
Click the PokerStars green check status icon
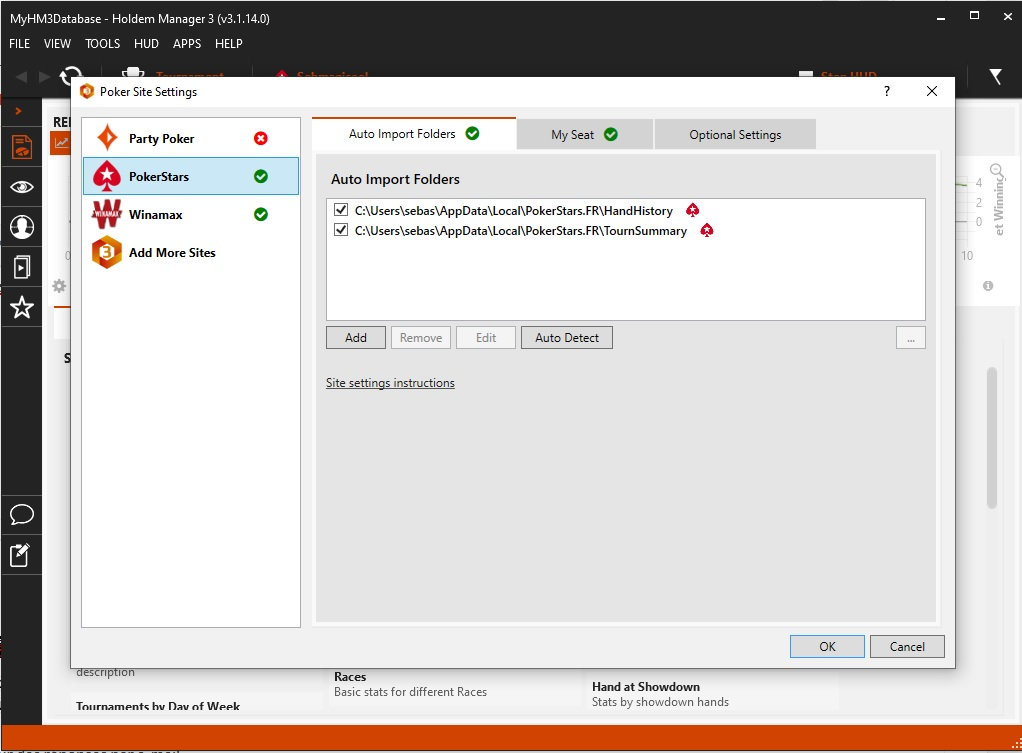click(261, 176)
